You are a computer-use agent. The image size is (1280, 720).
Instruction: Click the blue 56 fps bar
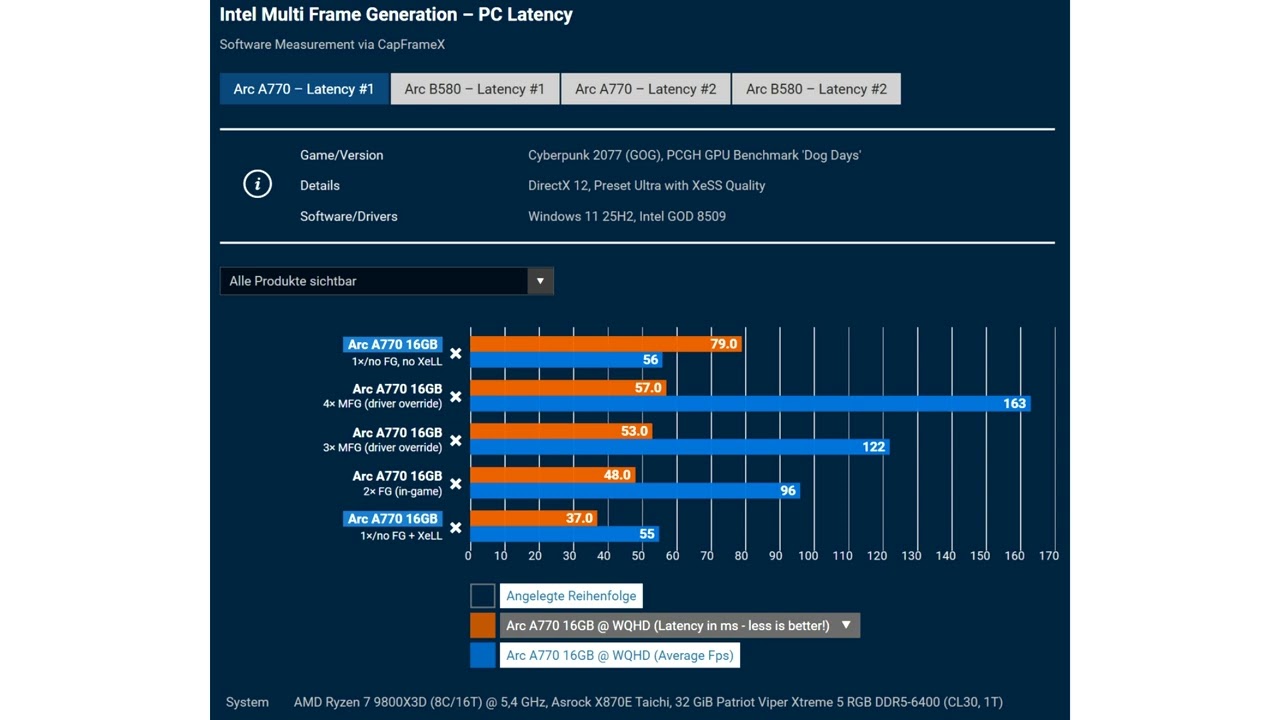[566, 360]
